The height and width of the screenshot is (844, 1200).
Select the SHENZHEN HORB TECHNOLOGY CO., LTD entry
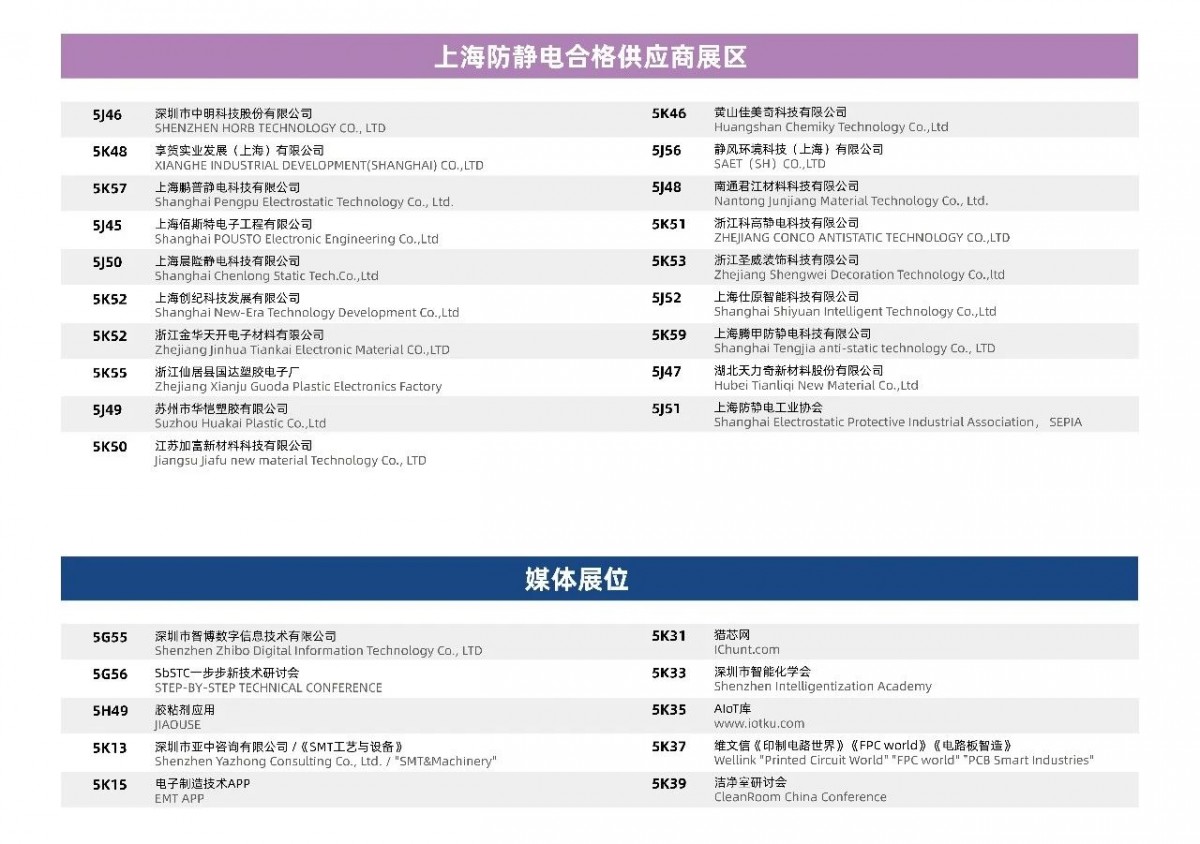click(x=269, y=128)
